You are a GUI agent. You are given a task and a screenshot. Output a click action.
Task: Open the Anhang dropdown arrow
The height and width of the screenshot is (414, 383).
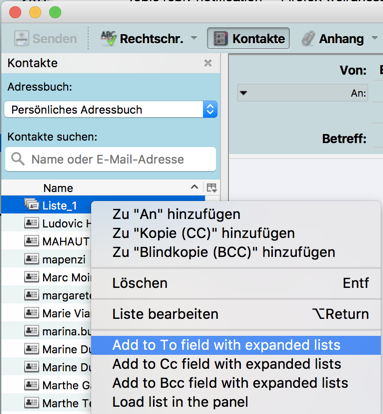375,38
